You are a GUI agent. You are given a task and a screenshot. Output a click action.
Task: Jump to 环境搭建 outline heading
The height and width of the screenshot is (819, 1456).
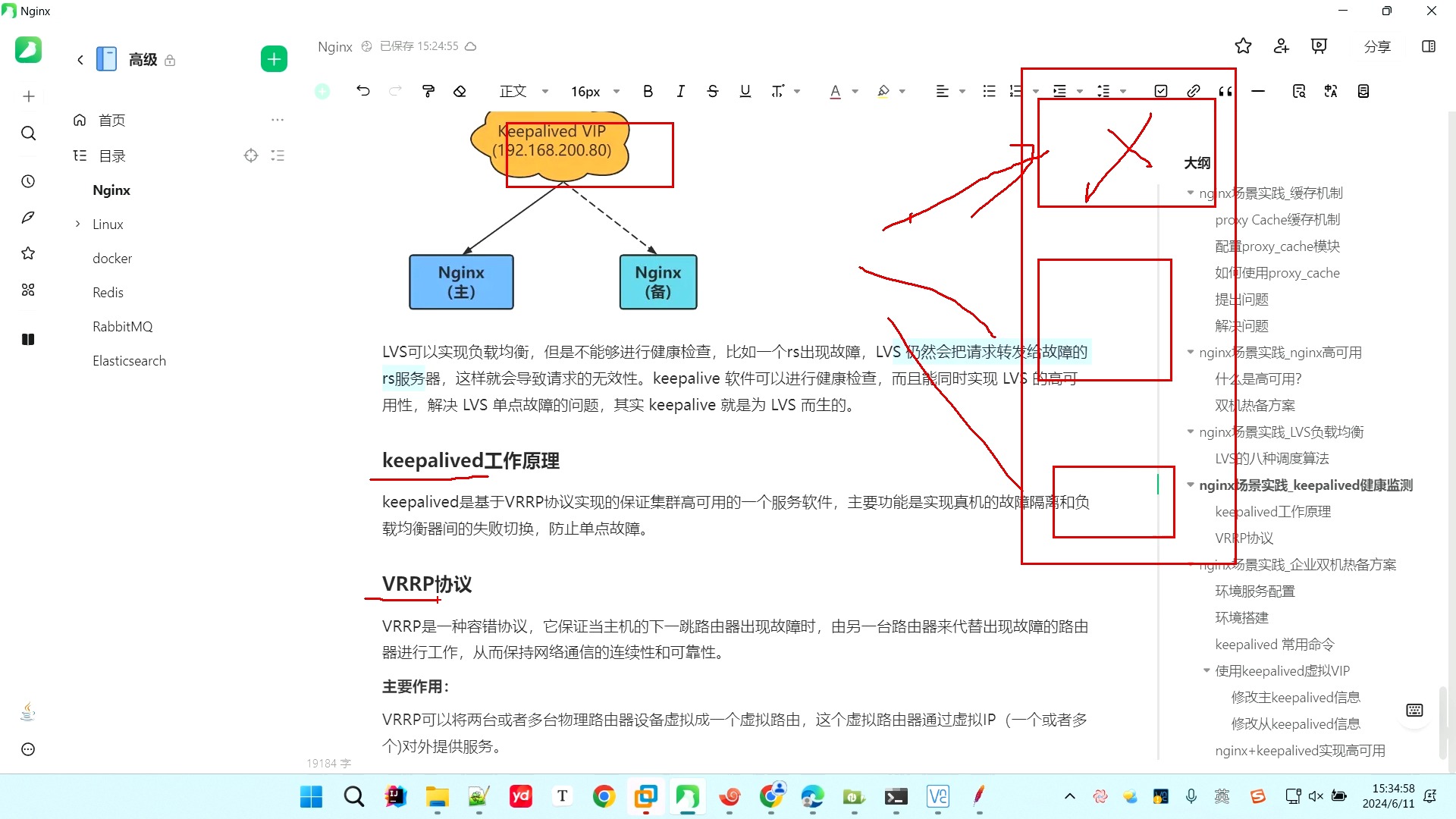tap(1241, 617)
